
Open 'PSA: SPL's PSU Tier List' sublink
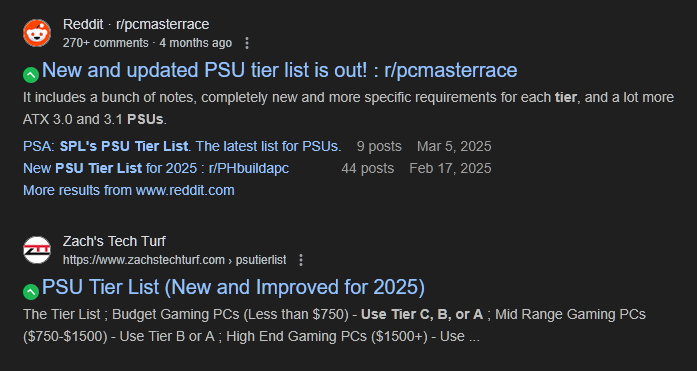(182, 146)
